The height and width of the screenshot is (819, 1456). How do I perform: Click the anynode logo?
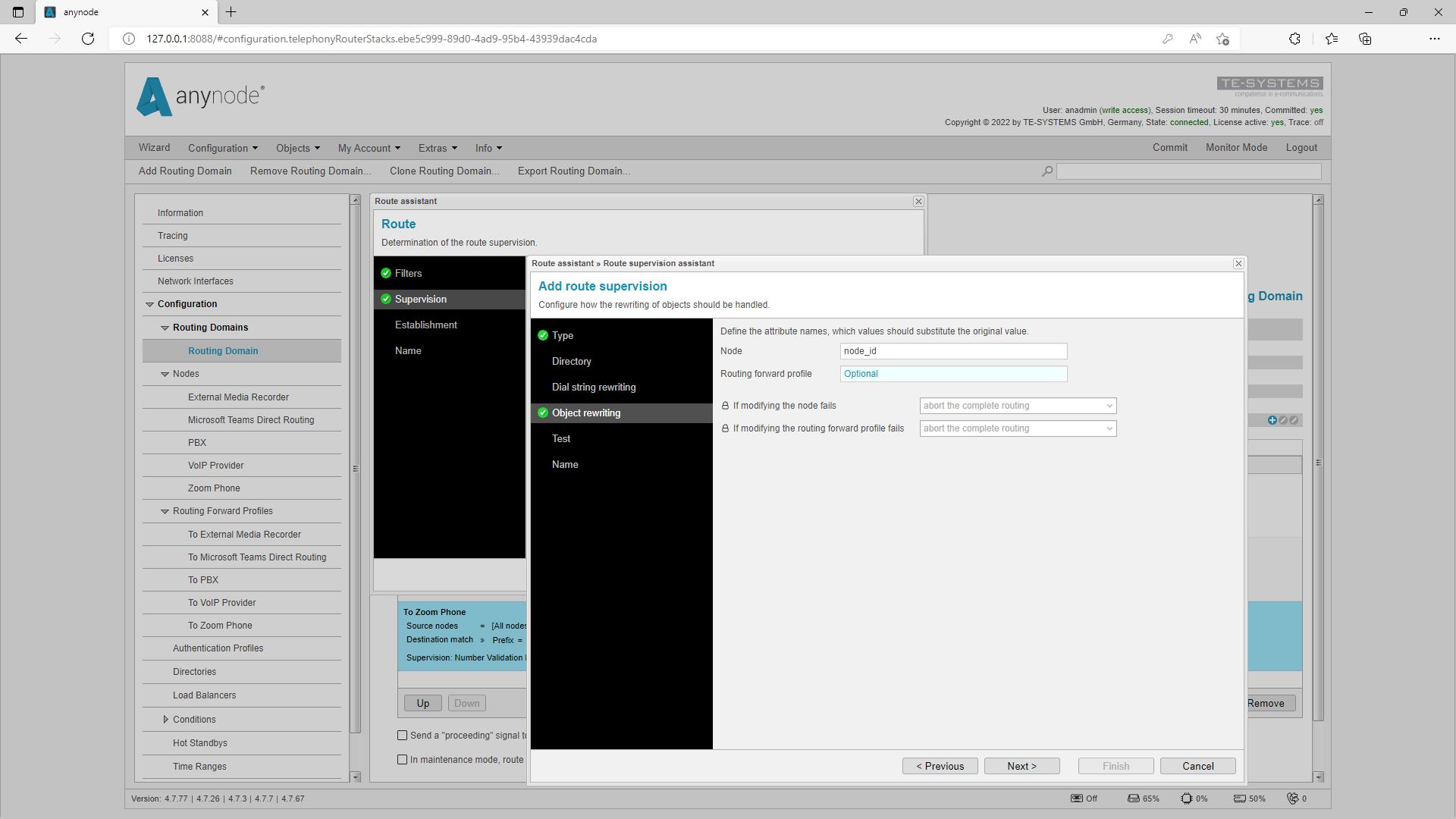pyautogui.click(x=200, y=96)
